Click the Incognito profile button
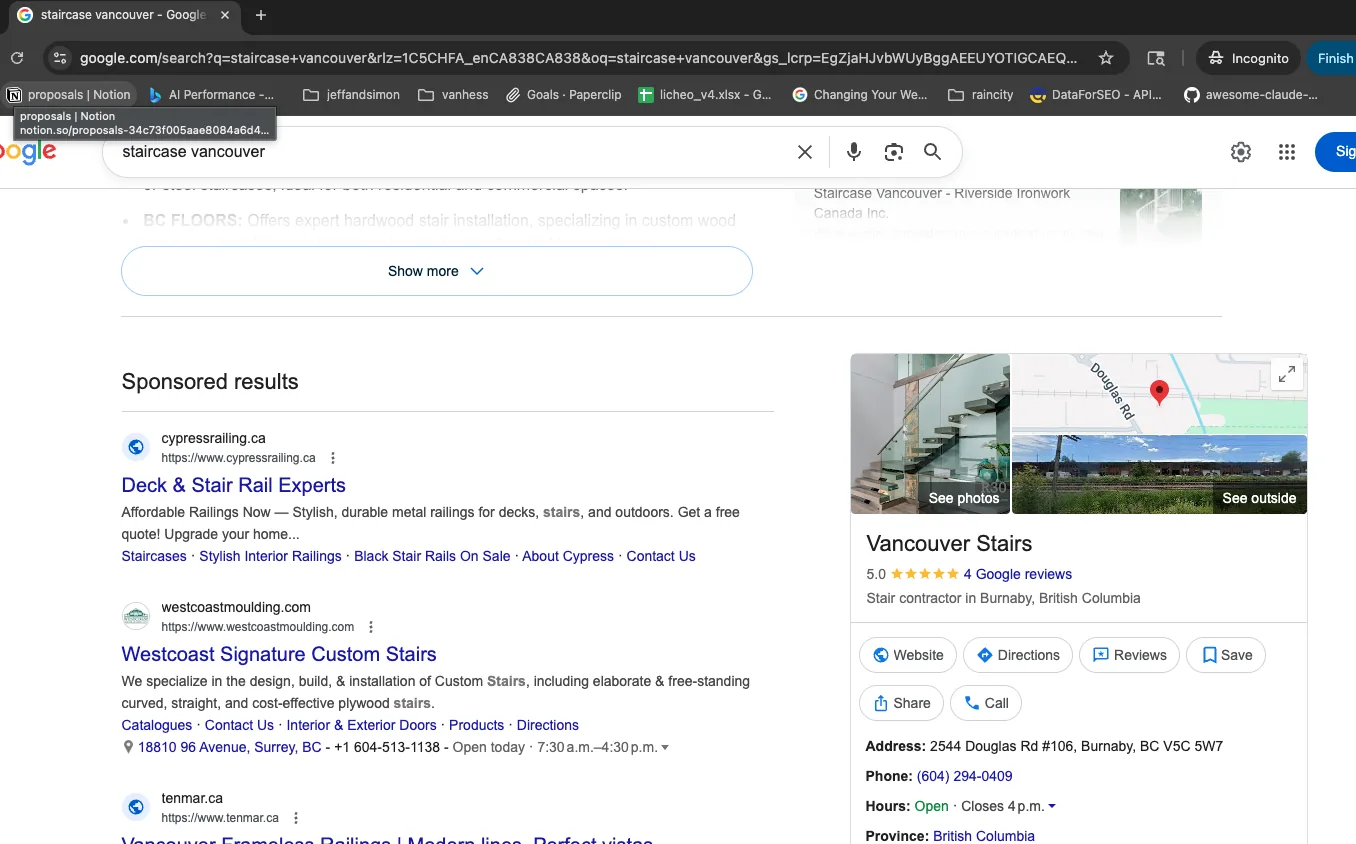1356x844 pixels. tap(1248, 58)
